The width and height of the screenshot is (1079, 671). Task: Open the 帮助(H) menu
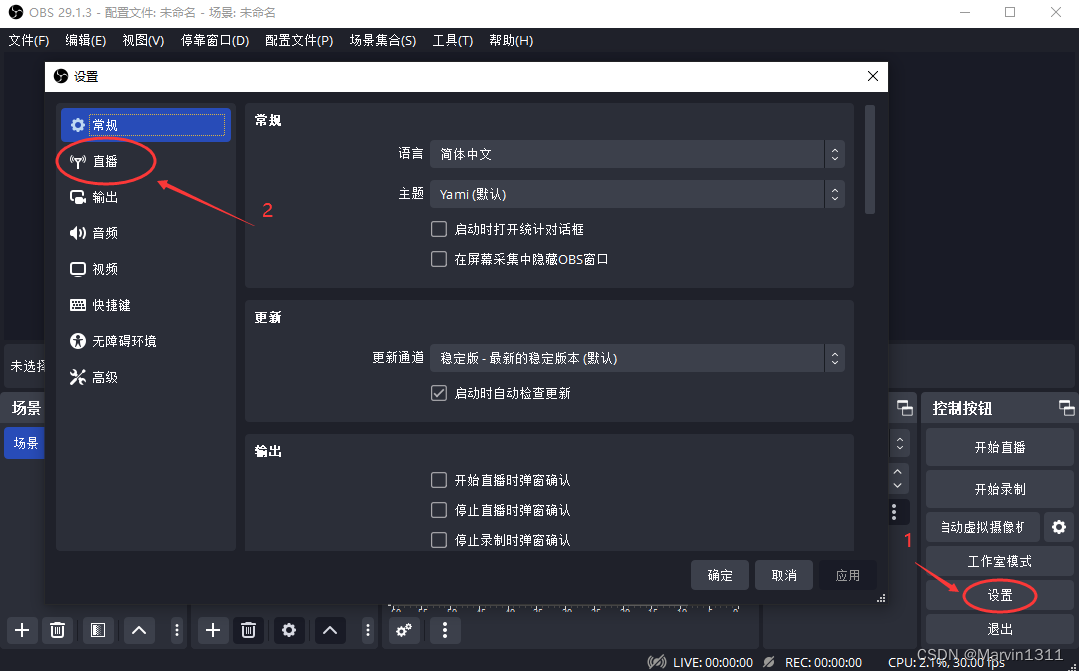pyautogui.click(x=511, y=40)
